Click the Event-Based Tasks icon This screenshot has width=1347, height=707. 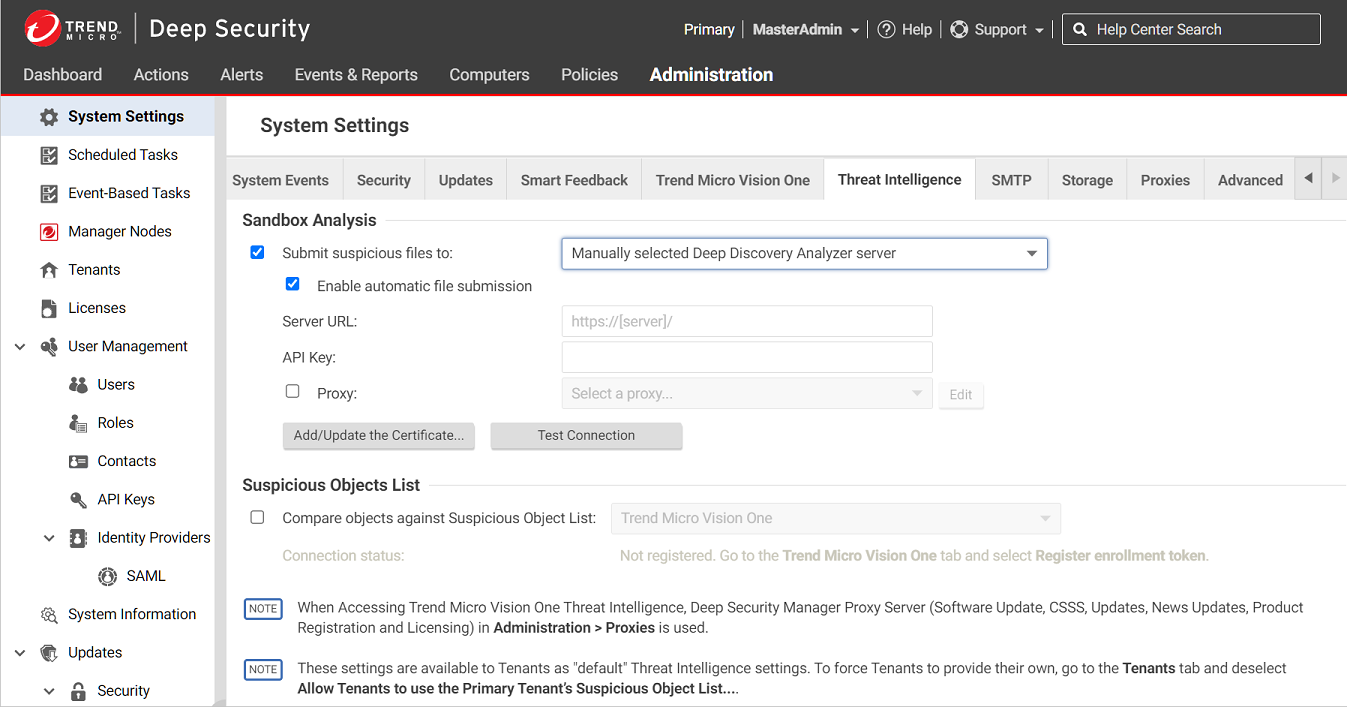point(48,193)
